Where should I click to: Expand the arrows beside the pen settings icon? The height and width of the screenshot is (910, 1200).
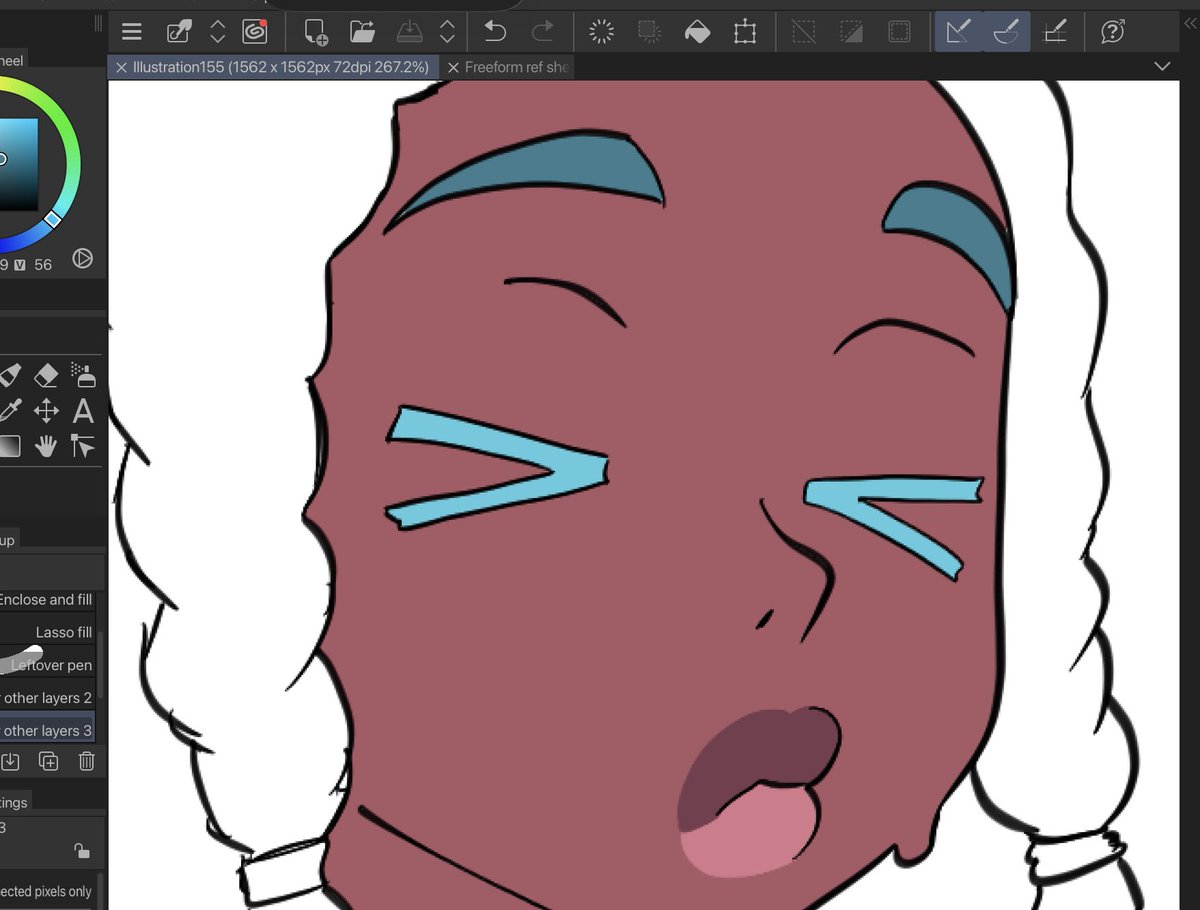pyautogui.click(x=217, y=32)
